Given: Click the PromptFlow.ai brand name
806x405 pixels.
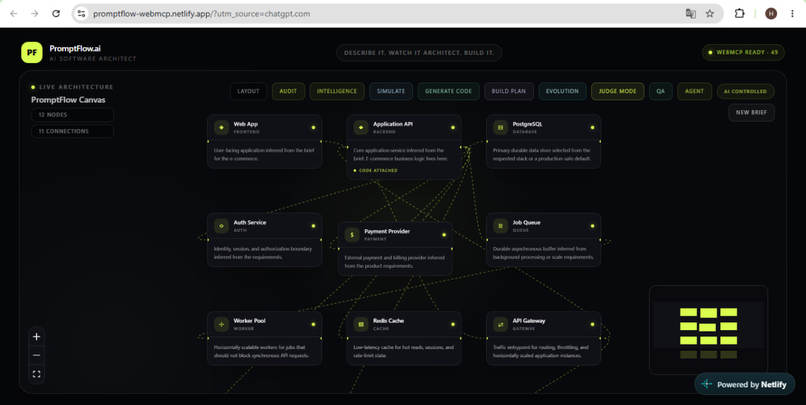Looking at the screenshot, I should [75, 48].
